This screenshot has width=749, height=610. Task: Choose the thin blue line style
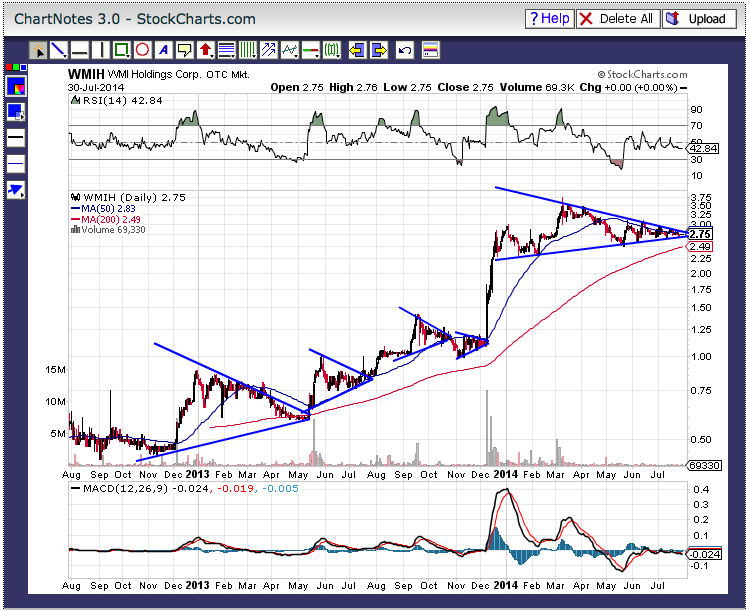(x=16, y=164)
